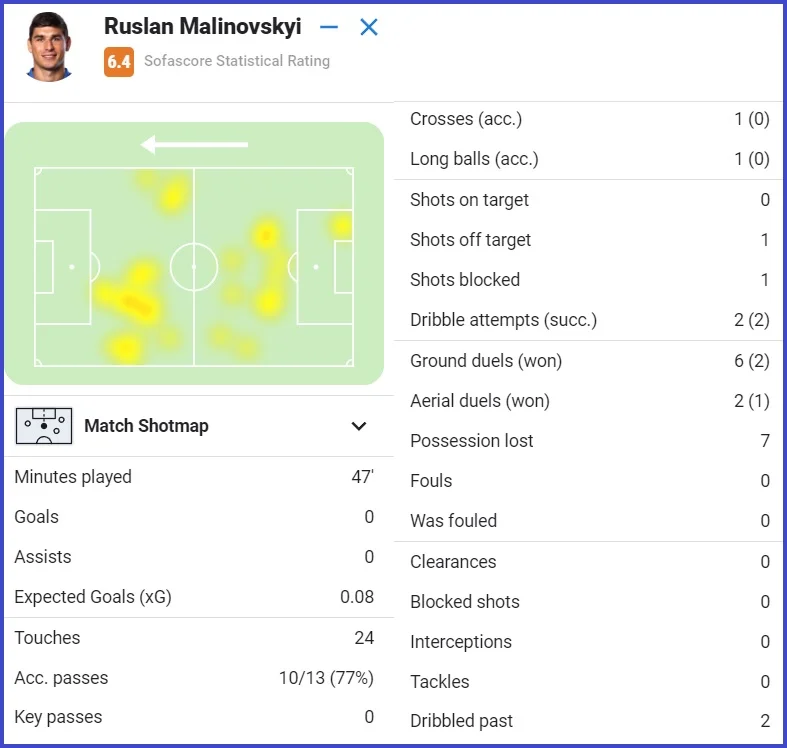Click the 6.4 rating badge

click(x=119, y=61)
